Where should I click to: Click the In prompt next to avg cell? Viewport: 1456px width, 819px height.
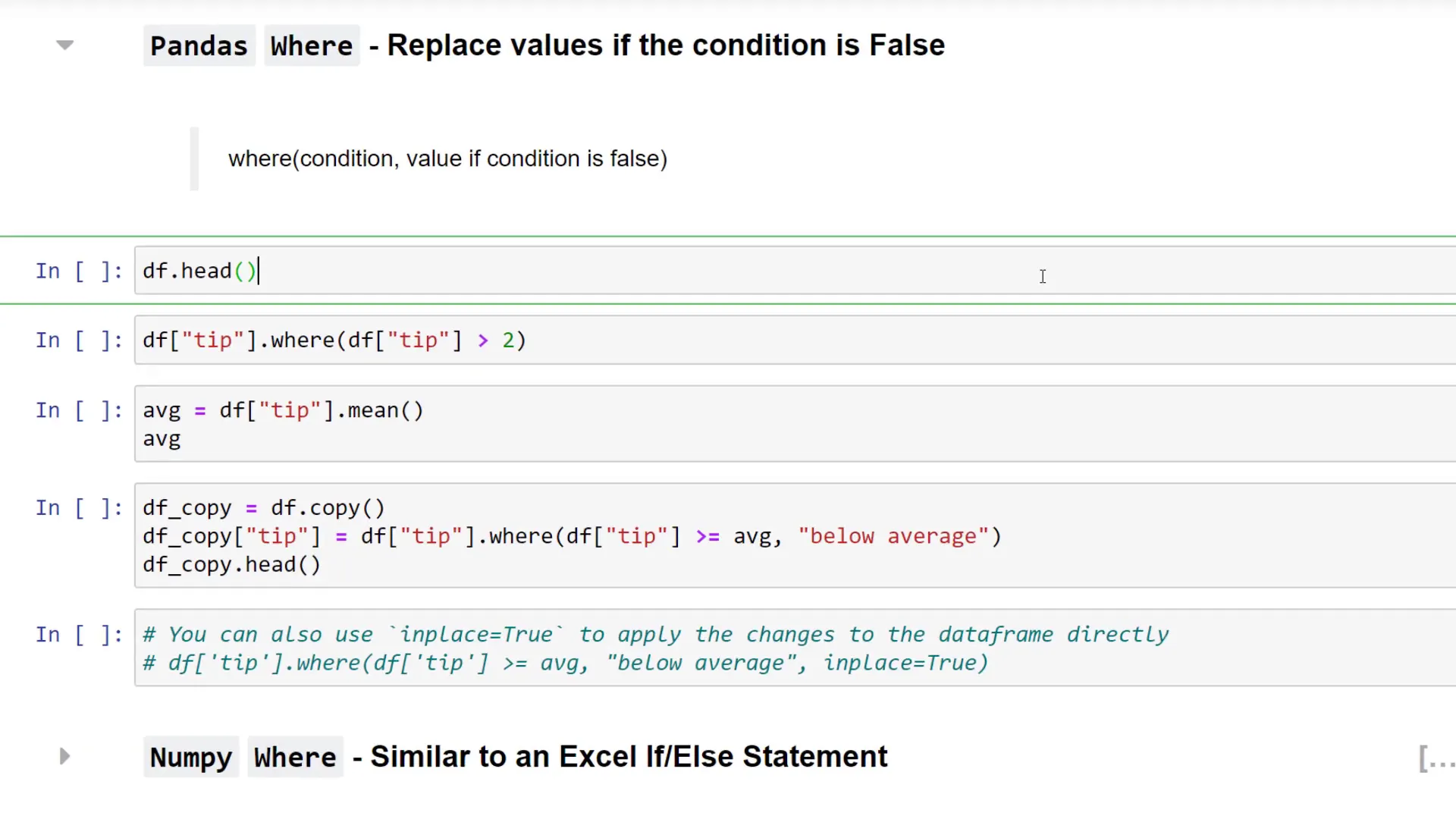tap(78, 410)
